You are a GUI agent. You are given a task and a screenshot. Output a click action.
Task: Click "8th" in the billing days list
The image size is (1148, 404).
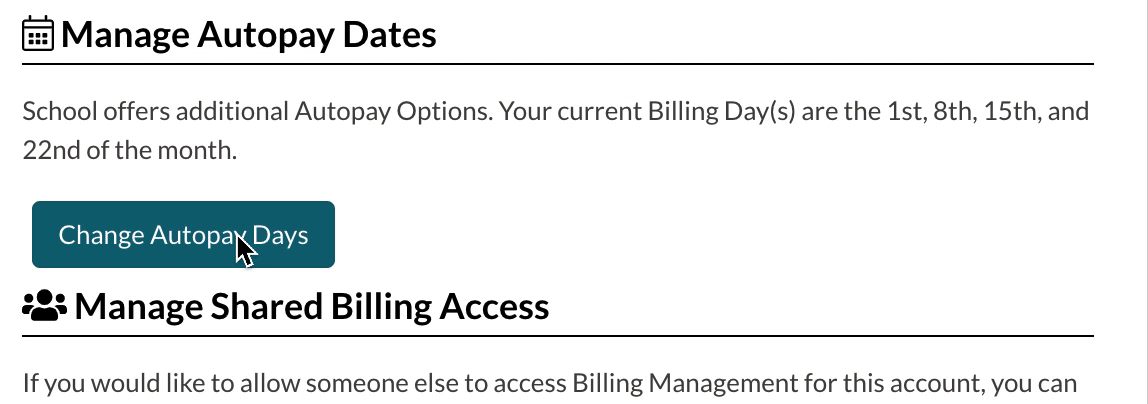(952, 110)
